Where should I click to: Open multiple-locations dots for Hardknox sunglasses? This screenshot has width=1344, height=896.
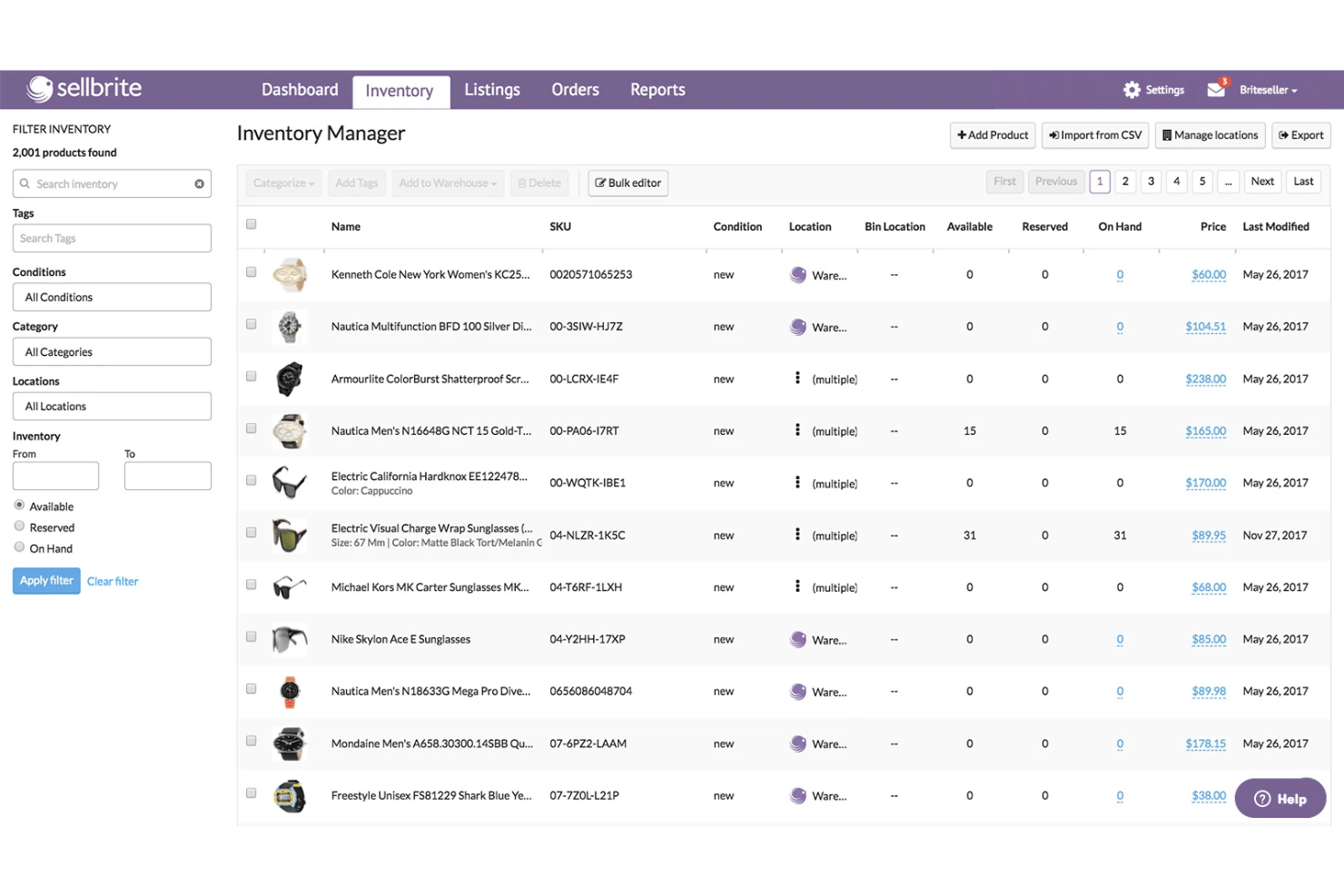coord(797,482)
